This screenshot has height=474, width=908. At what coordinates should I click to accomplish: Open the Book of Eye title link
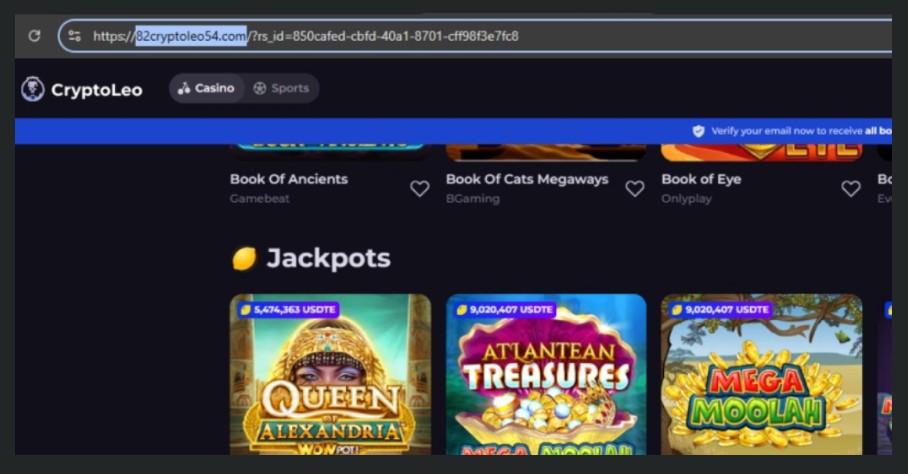(x=701, y=179)
